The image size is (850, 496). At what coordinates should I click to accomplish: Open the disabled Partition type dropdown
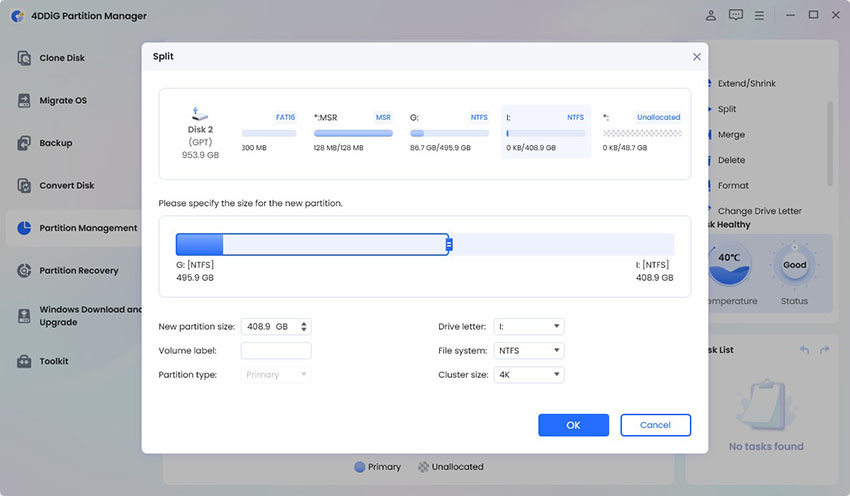click(276, 375)
